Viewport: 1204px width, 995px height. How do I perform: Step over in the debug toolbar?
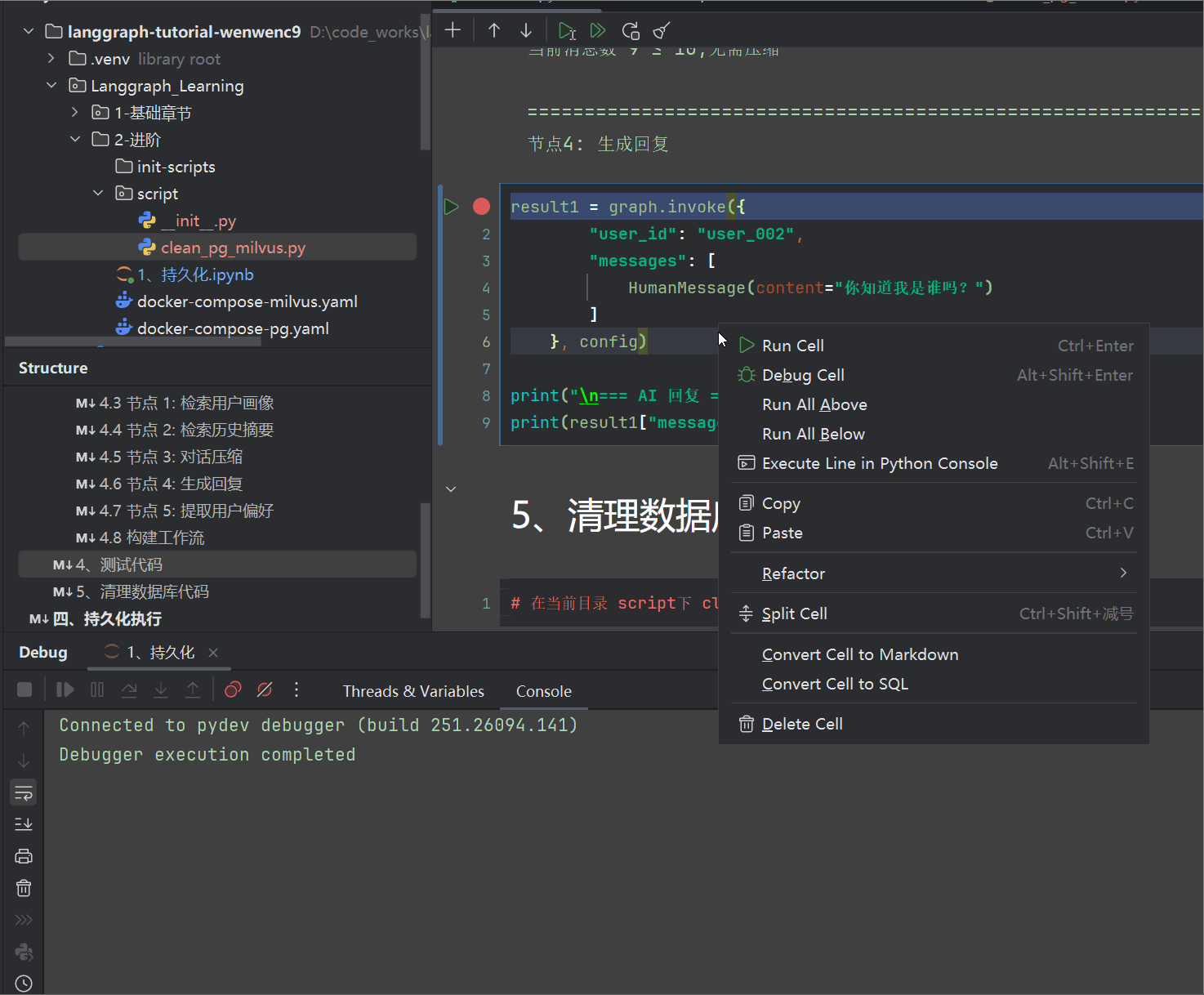click(129, 689)
